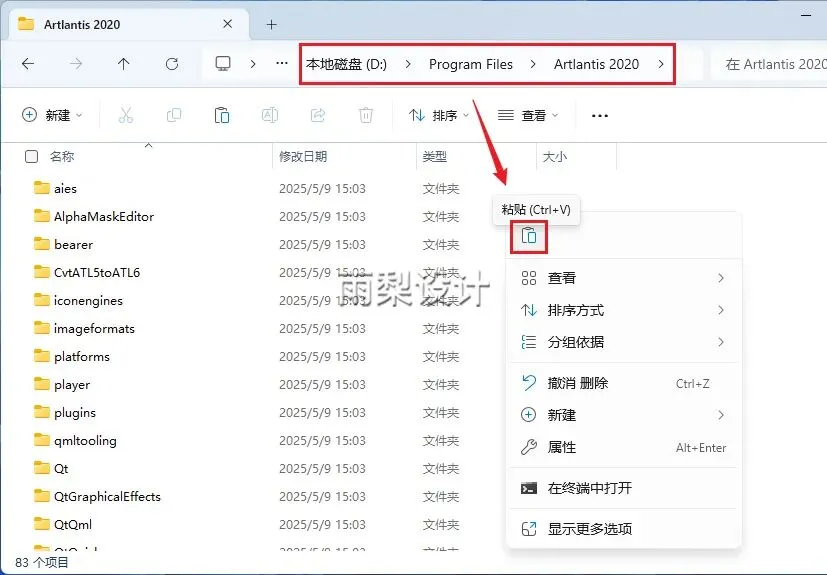827x575 pixels.
Task: Choose 显示更多选项 in context menu
Action: [x=624, y=529]
